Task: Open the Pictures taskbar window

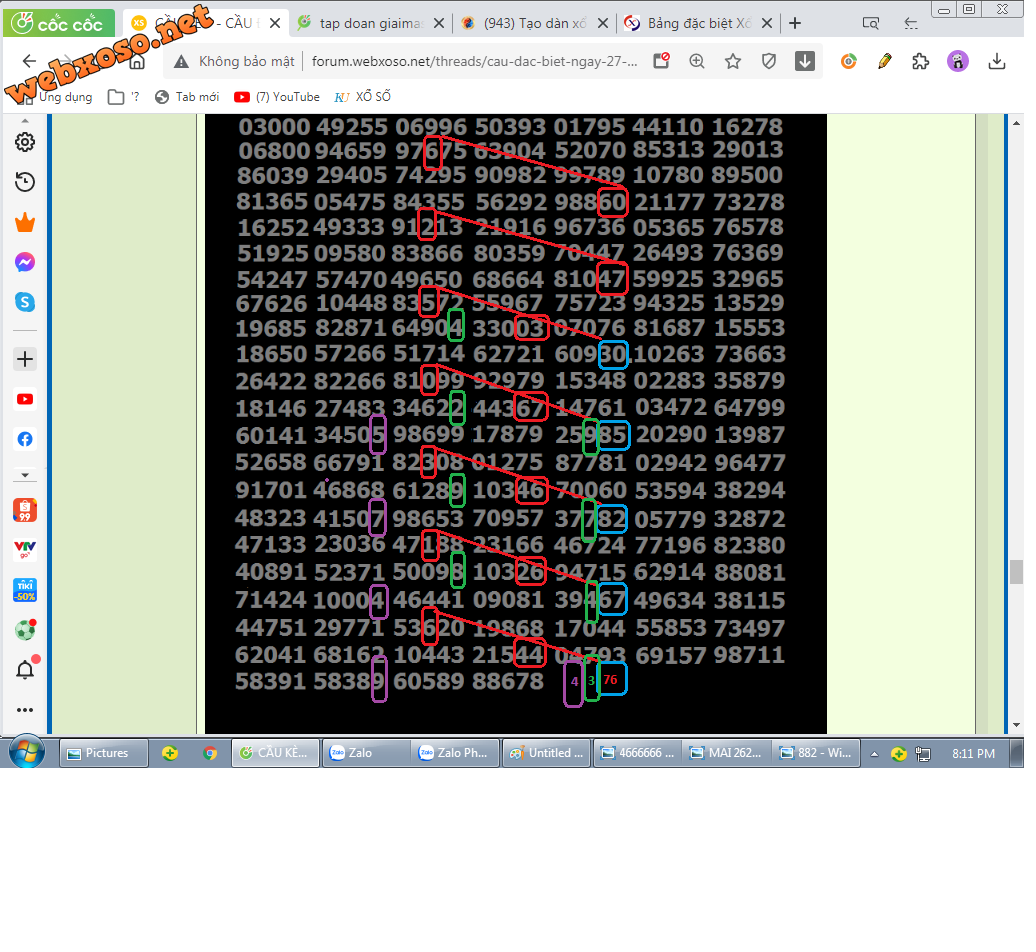Action: [x=104, y=753]
